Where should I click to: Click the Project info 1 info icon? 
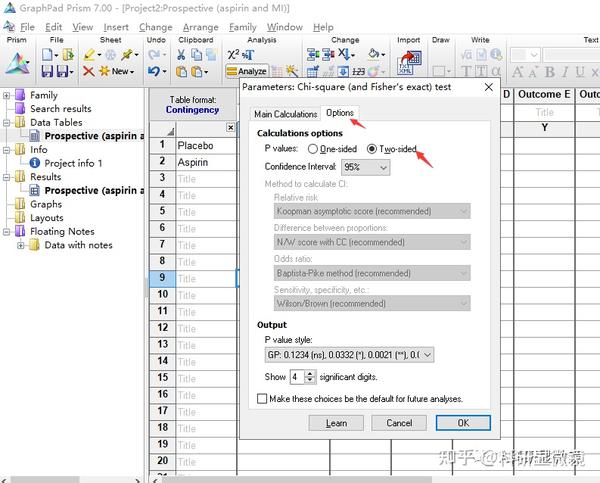pos(34,163)
